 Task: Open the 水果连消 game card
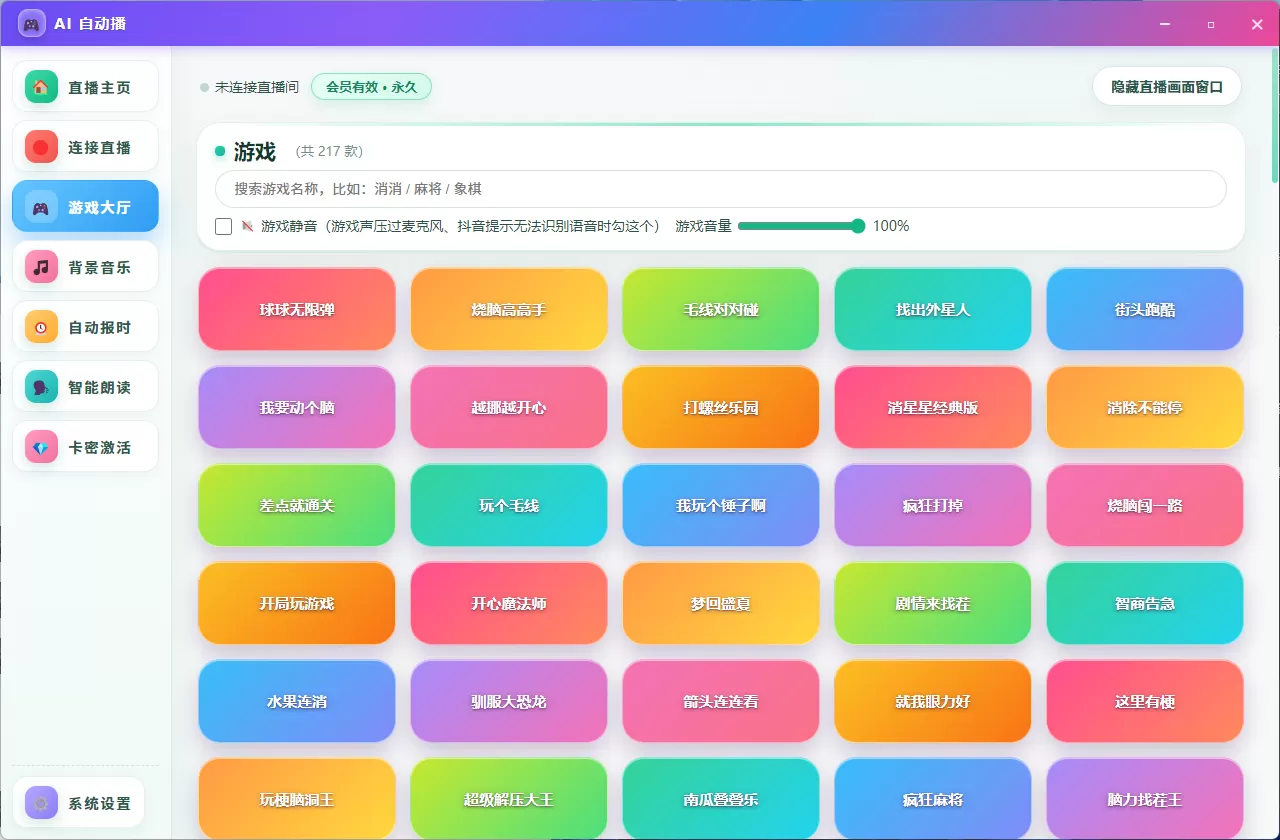[297, 701]
